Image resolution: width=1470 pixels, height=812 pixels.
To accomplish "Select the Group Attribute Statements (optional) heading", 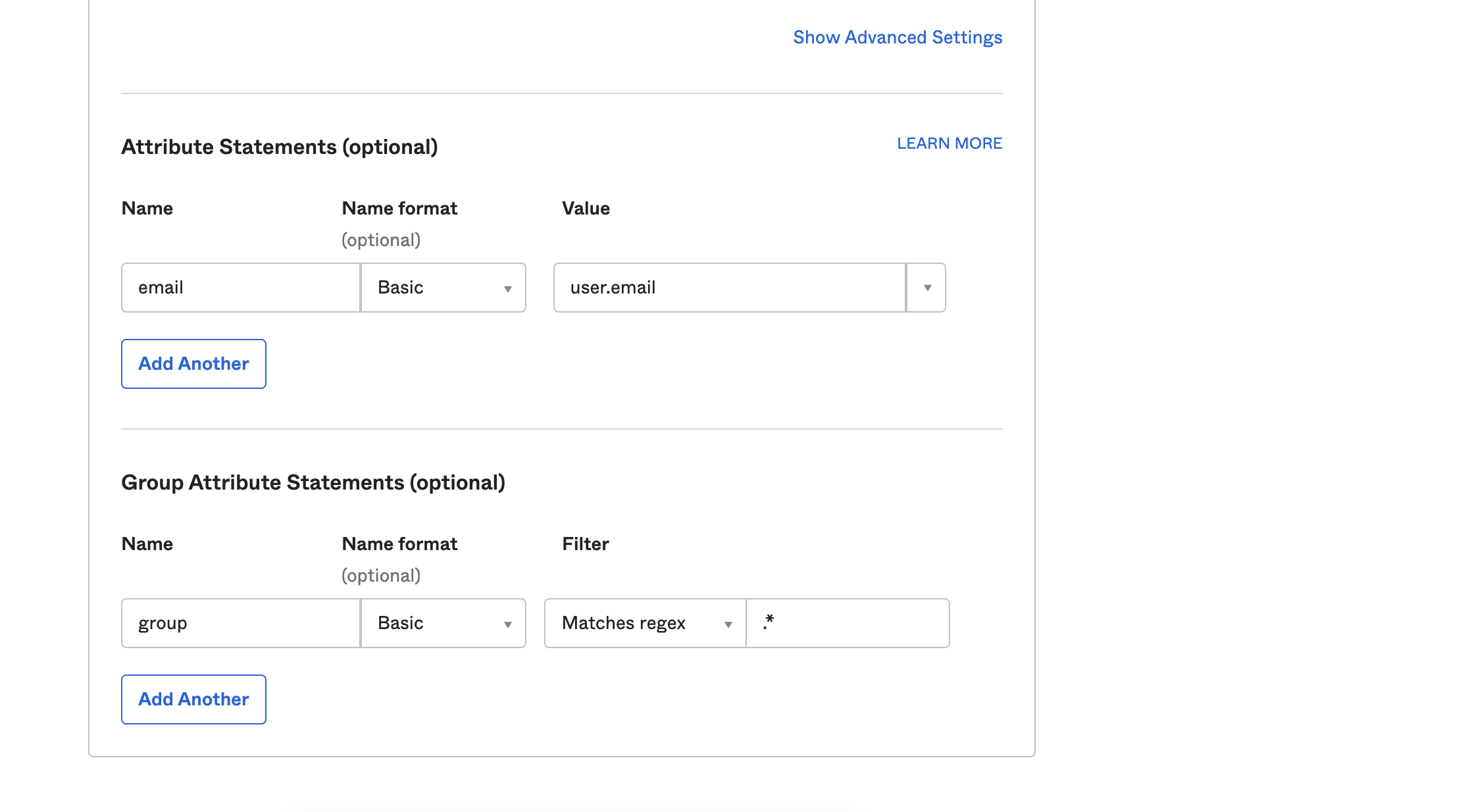I will tap(313, 482).
